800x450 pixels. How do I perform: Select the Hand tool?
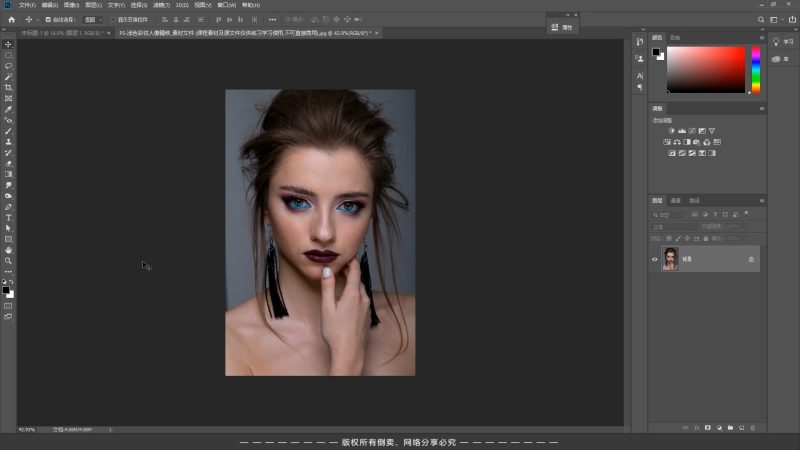click(9, 249)
